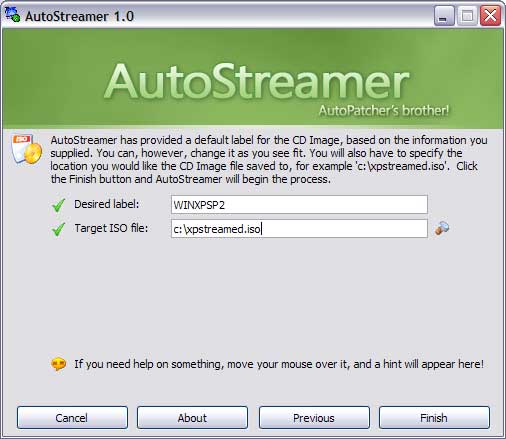This screenshot has width=506, height=439.
Task: Click the Desired label caption text
Action: click(107, 204)
